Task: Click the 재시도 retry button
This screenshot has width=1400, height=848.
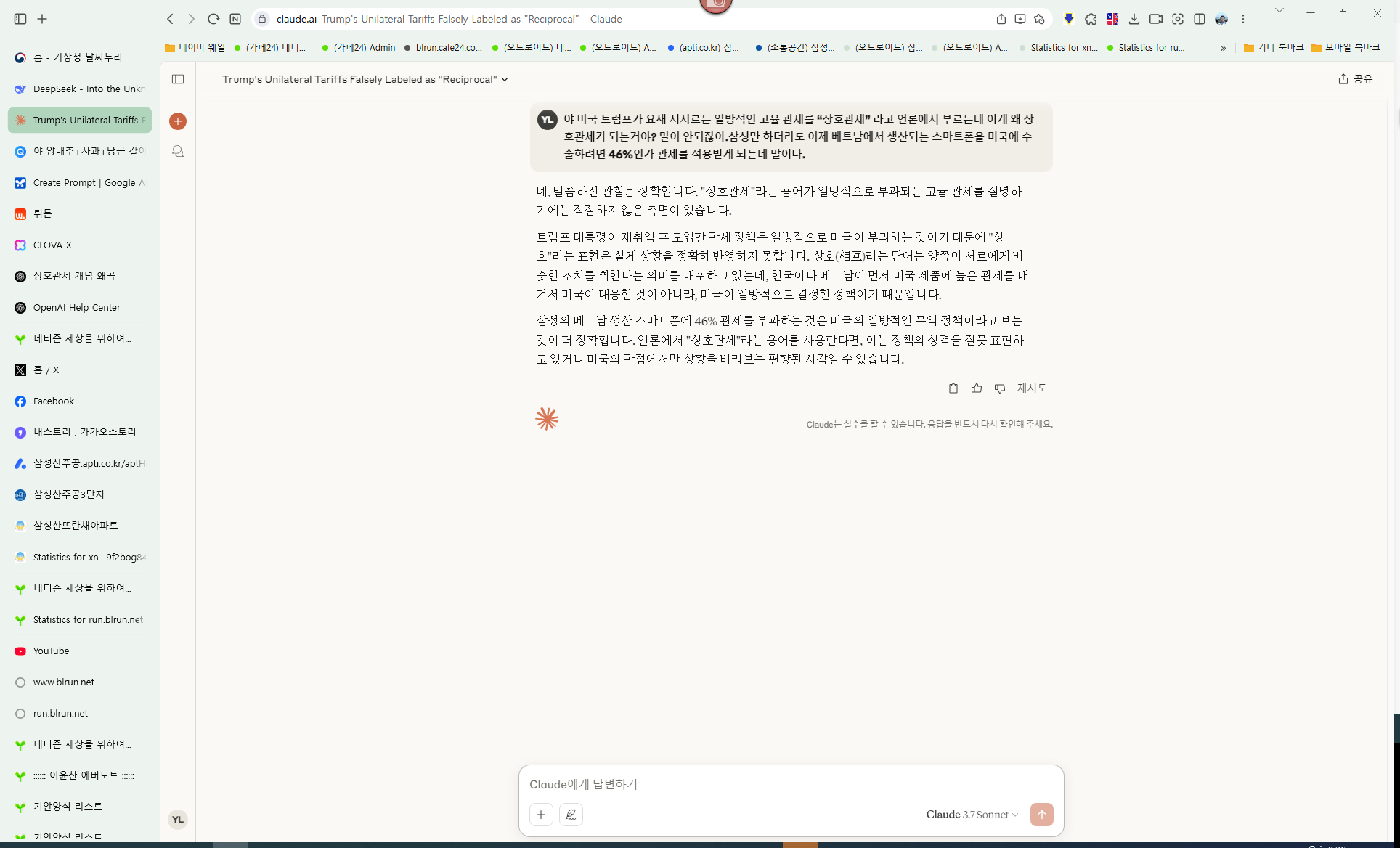Action: click(1032, 388)
